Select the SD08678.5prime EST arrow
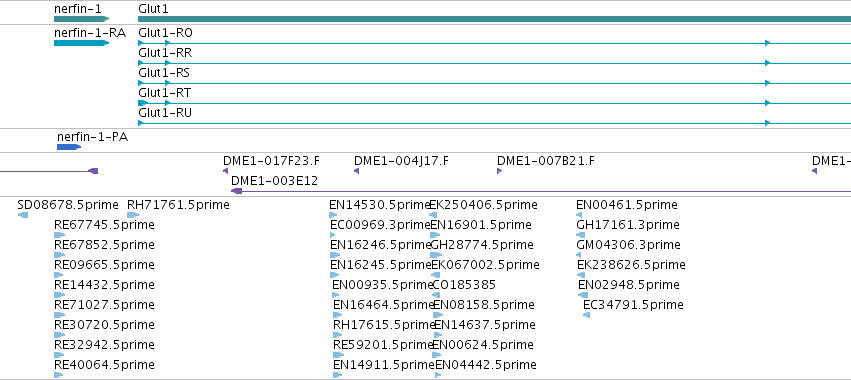Screen dimensions: 851x380 tap(23, 215)
